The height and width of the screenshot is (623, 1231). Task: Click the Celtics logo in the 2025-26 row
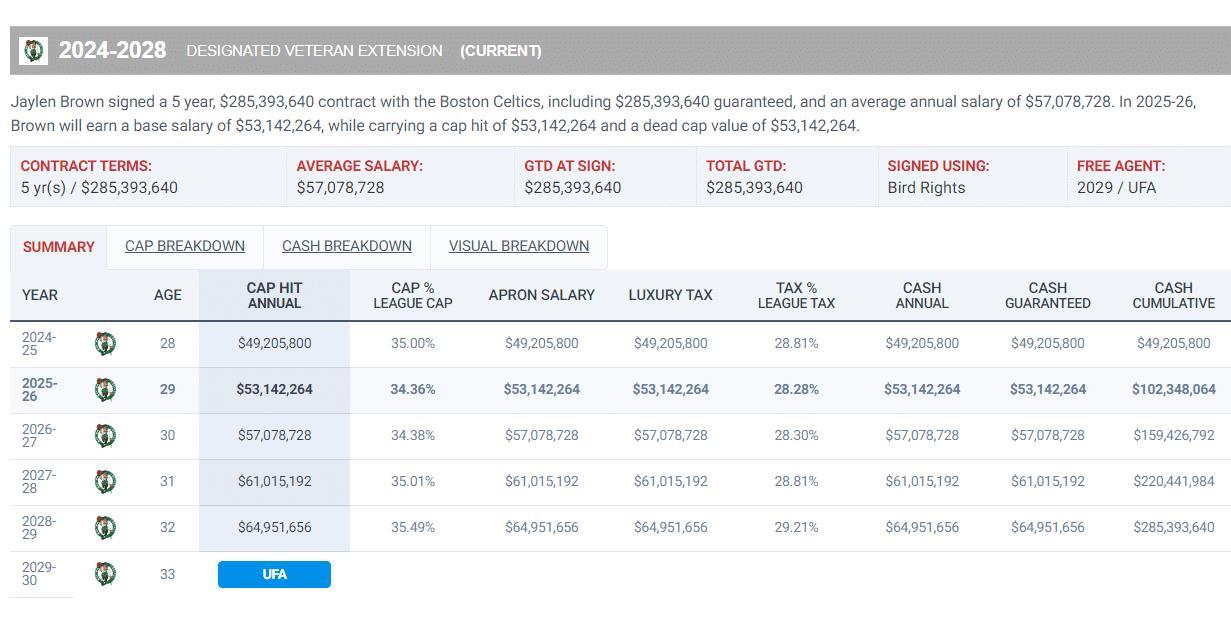(105, 389)
